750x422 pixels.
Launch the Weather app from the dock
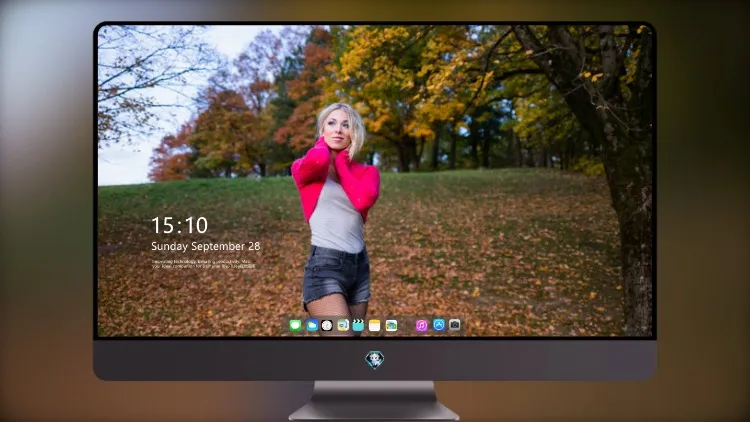311,326
